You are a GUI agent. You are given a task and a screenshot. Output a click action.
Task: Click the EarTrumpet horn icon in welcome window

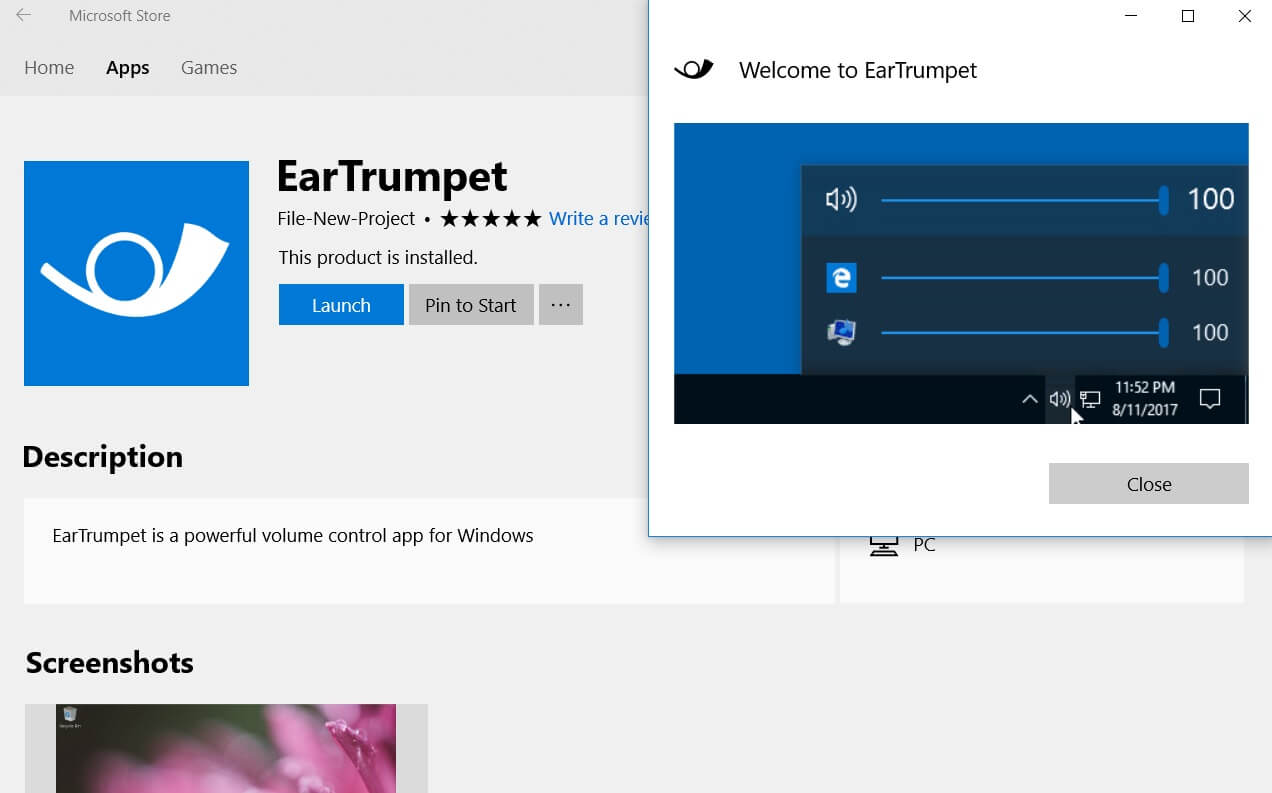(x=693, y=69)
